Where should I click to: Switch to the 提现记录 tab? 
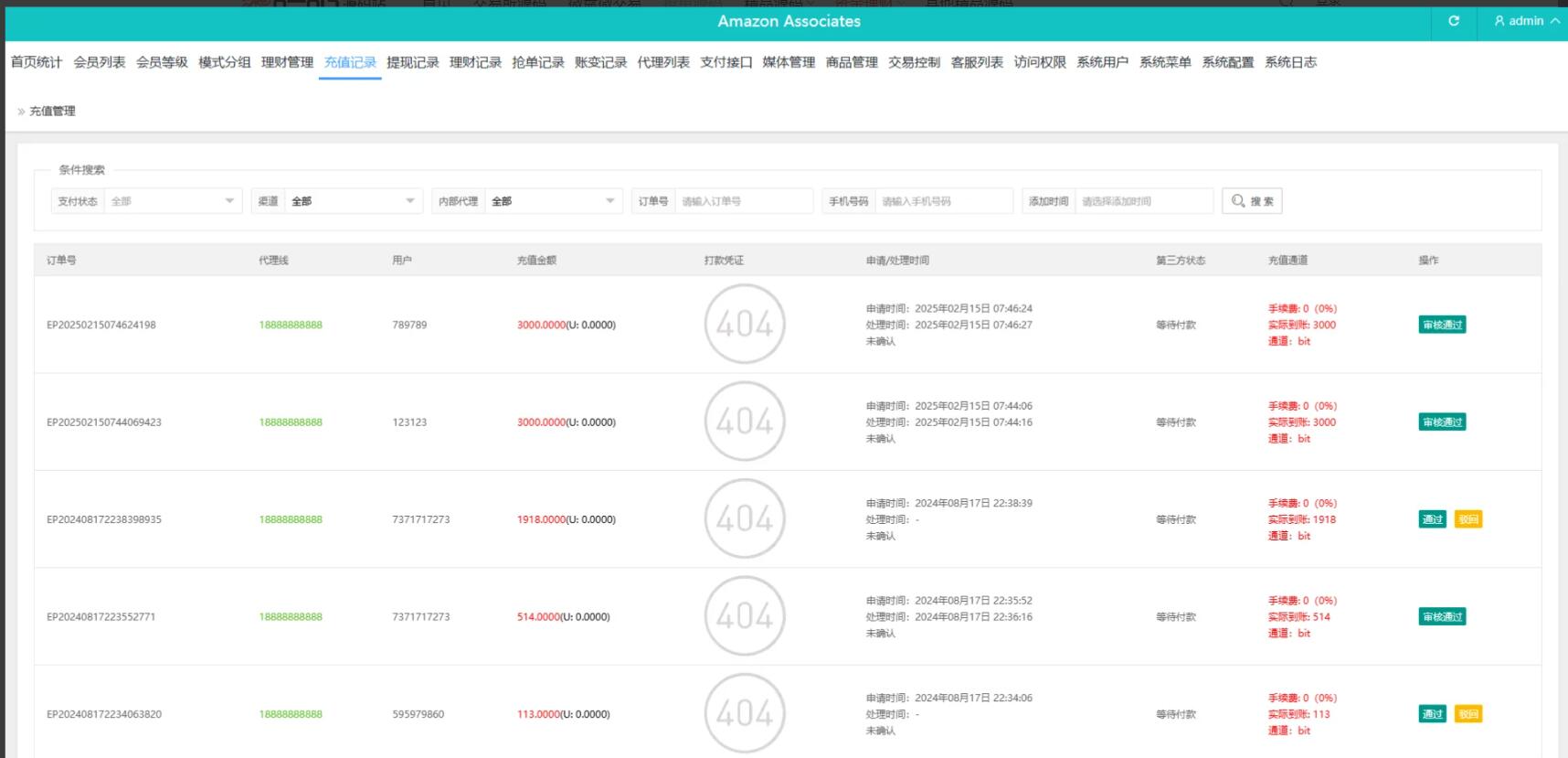412,62
